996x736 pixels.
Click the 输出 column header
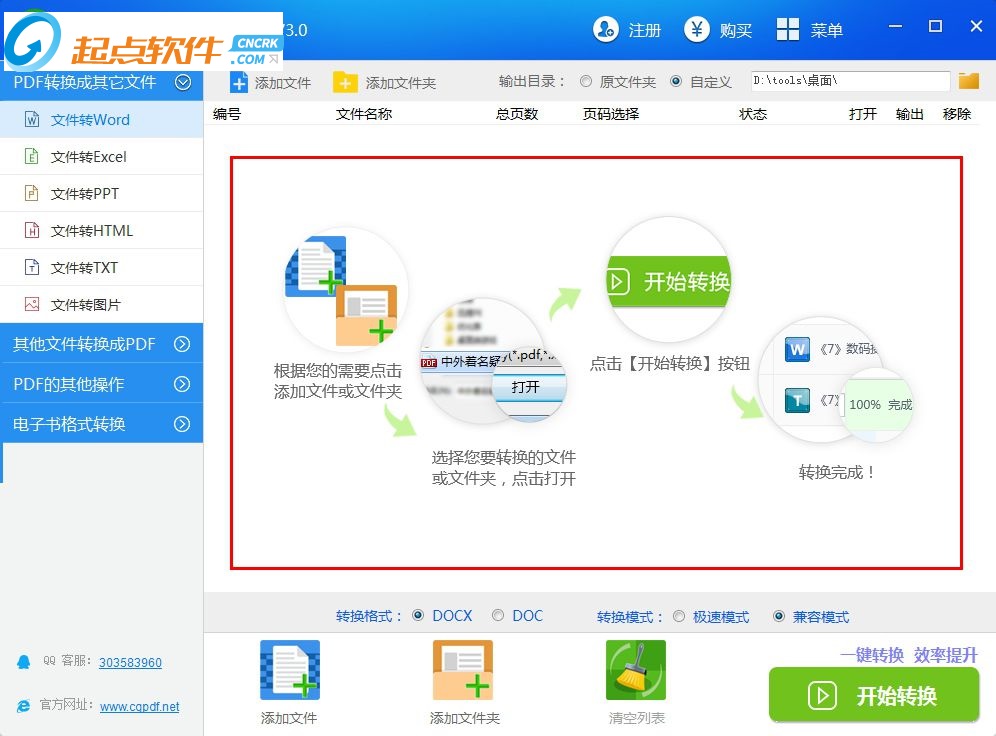pyautogui.click(x=910, y=114)
